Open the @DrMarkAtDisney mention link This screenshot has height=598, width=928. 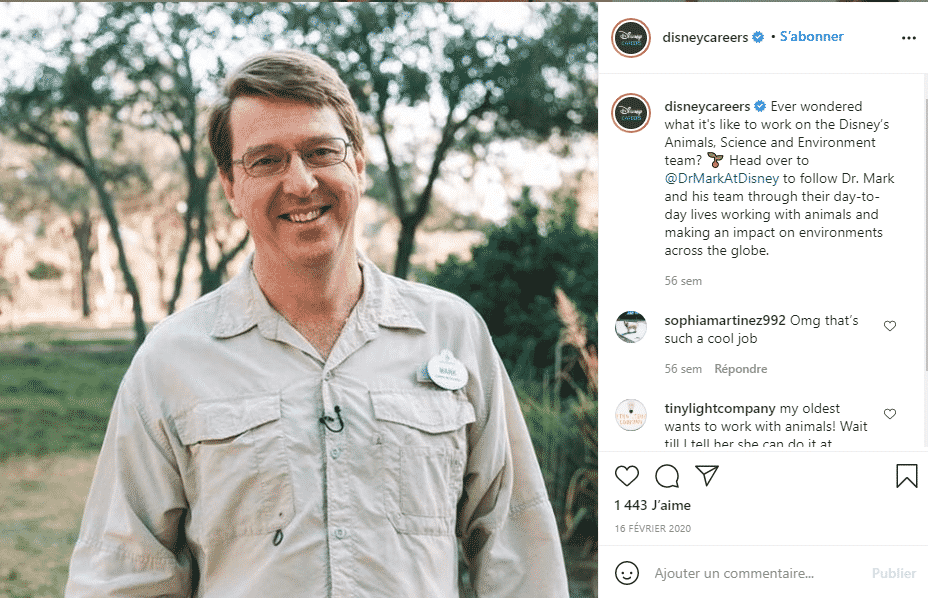pyautogui.click(x=721, y=179)
